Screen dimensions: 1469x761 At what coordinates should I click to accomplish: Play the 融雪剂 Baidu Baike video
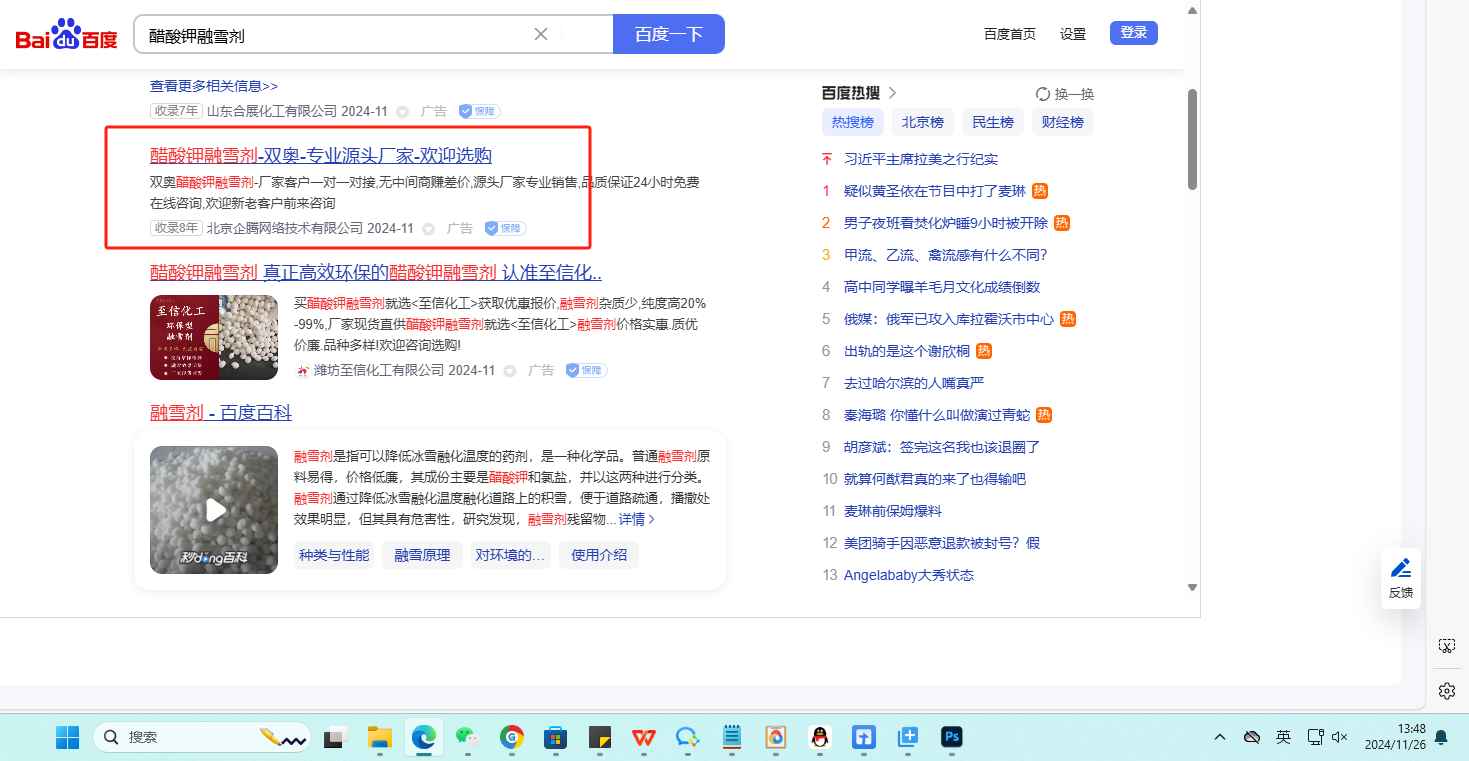pyautogui.click(x=214, y=510)
